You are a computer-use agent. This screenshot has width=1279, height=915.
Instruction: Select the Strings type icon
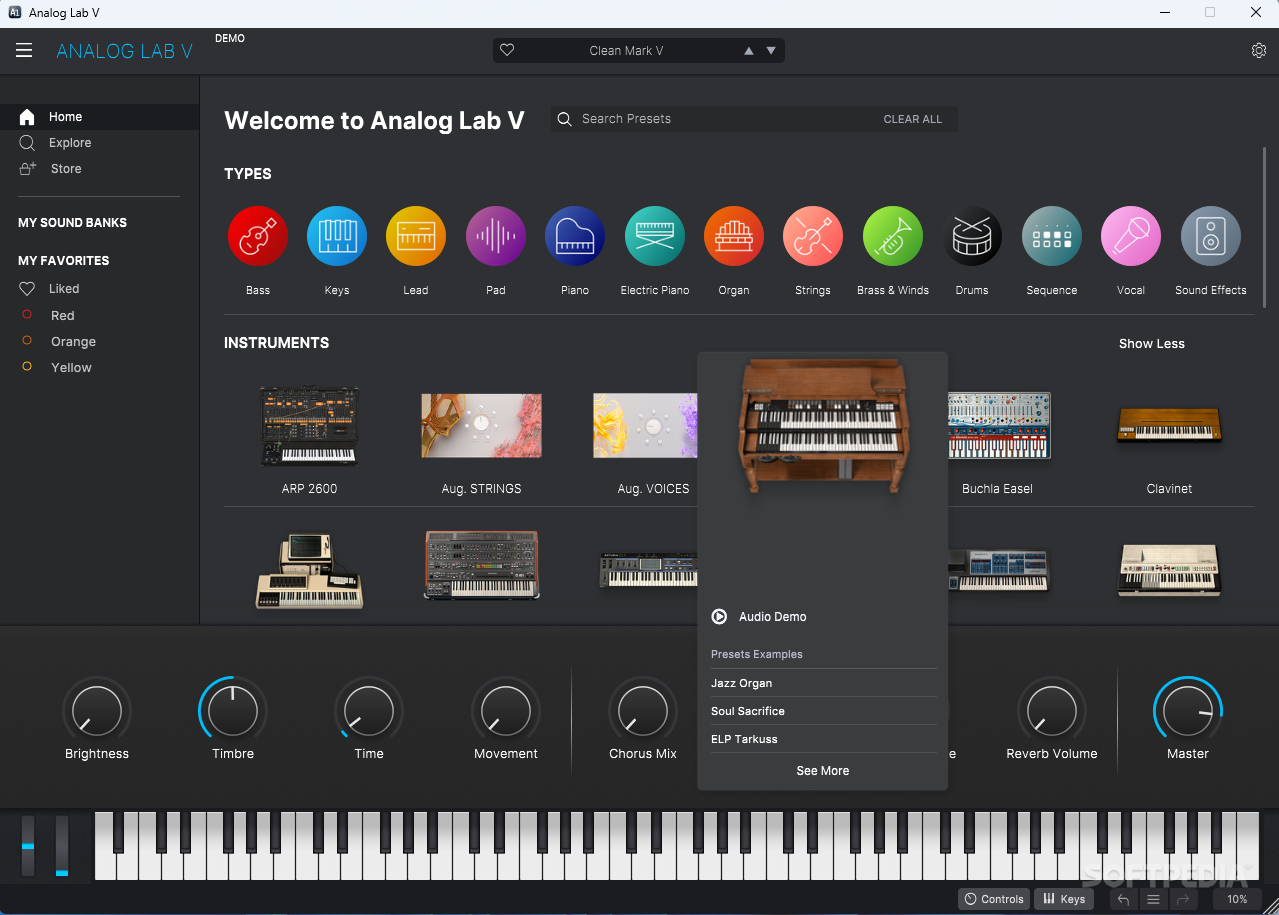(x=813, y=236)
